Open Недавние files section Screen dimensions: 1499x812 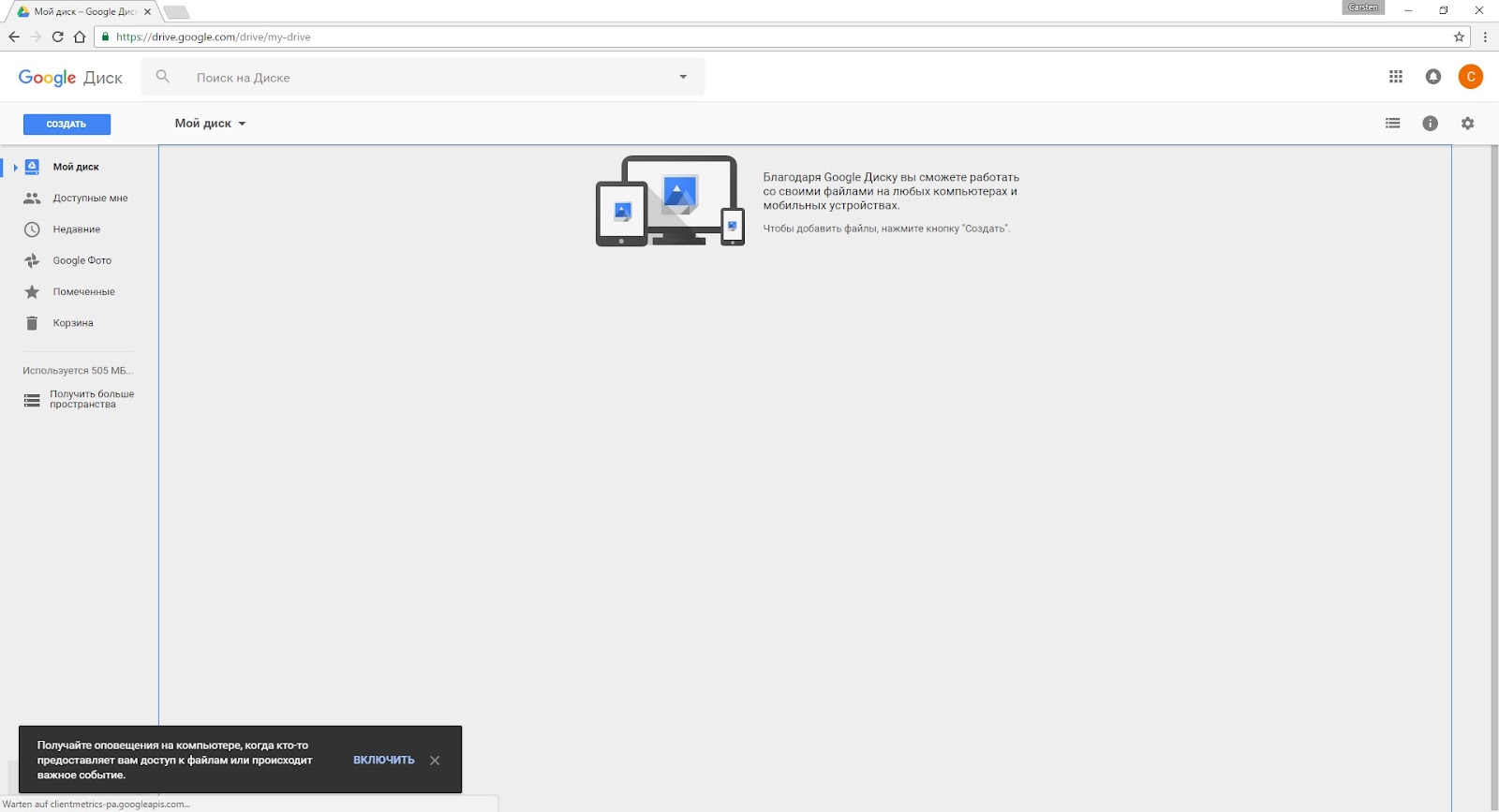[x=79, y=229]
